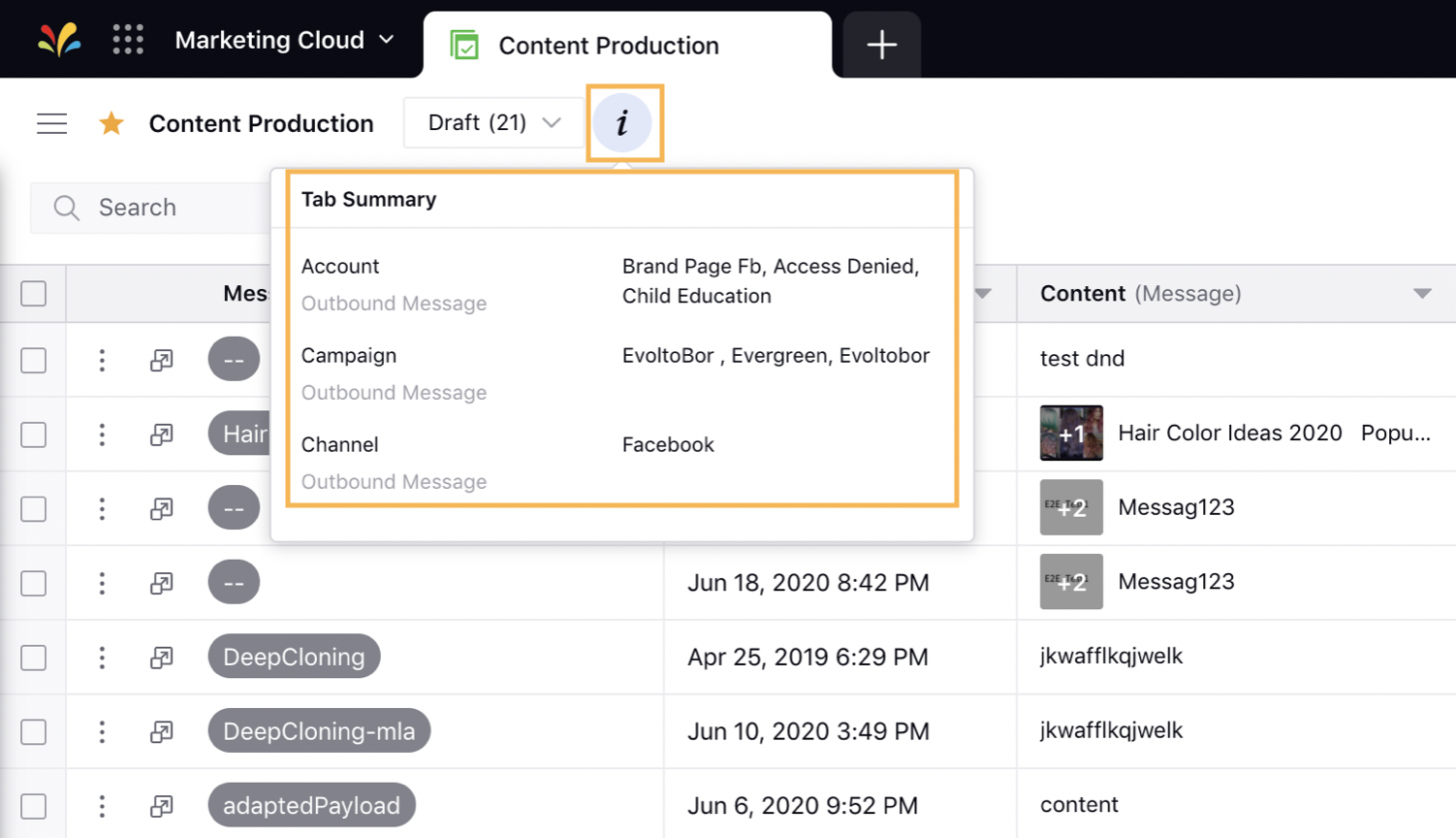Image resolution: width=1456 pixels, height=838 pixels.
Task: Open three-dot menu of first Messag123 row
Action: point(102,508)
